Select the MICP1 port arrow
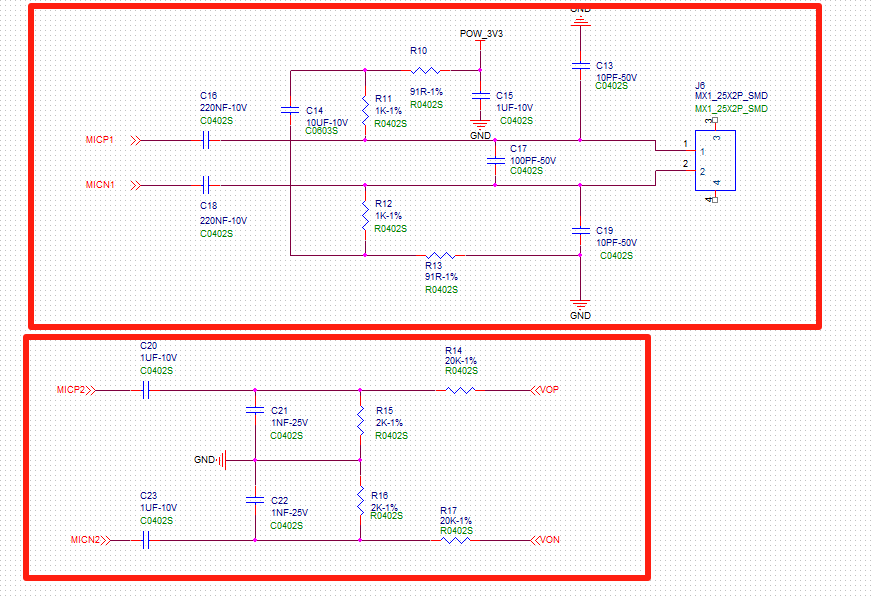The height and width of the screenshot is (597, 873). click(135, 140)
